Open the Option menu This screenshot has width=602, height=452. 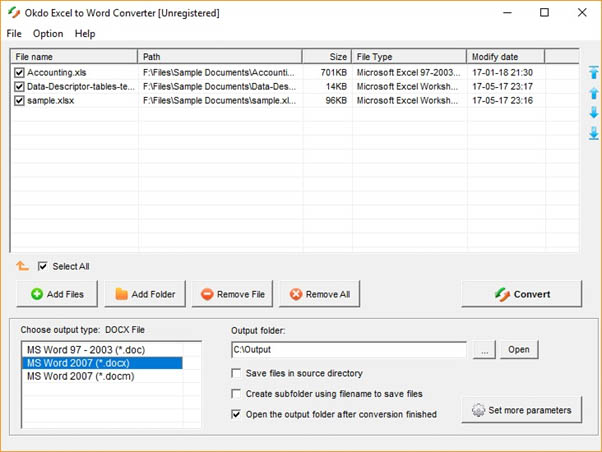[48, 34]
